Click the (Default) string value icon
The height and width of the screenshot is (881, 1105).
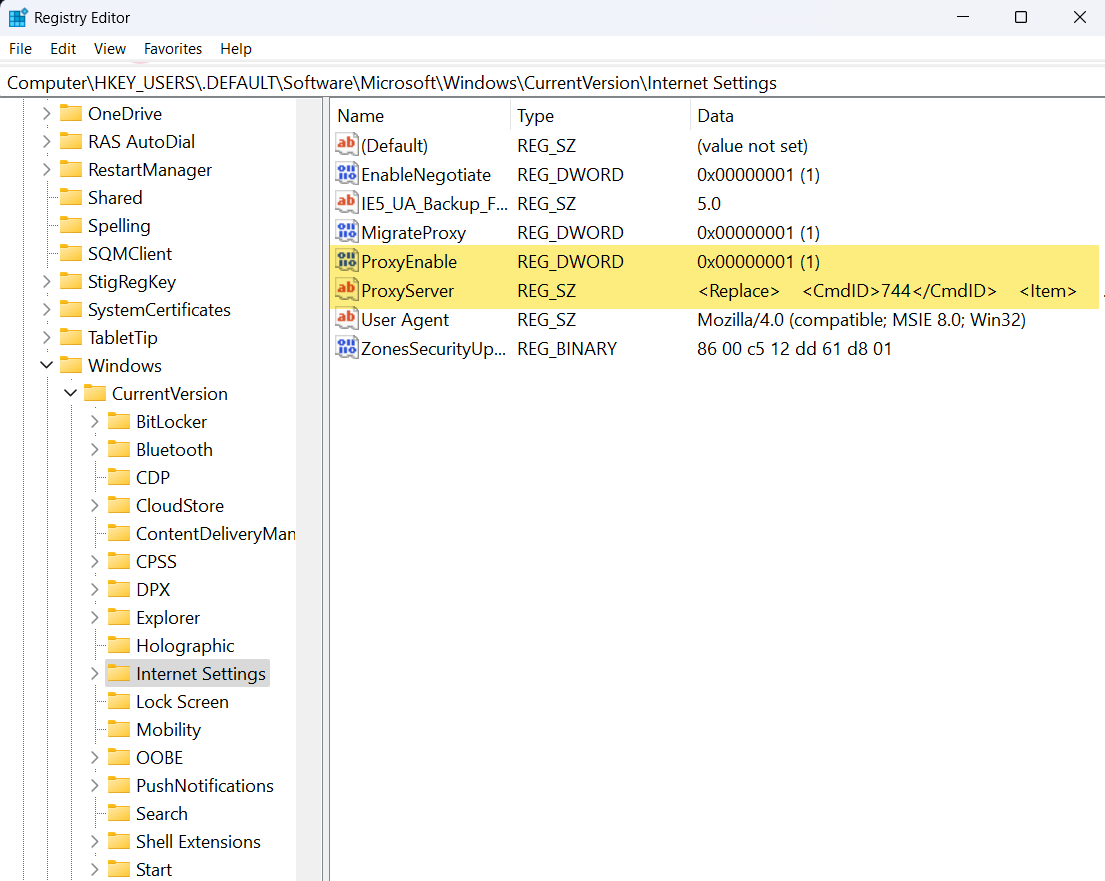(347, 146)
